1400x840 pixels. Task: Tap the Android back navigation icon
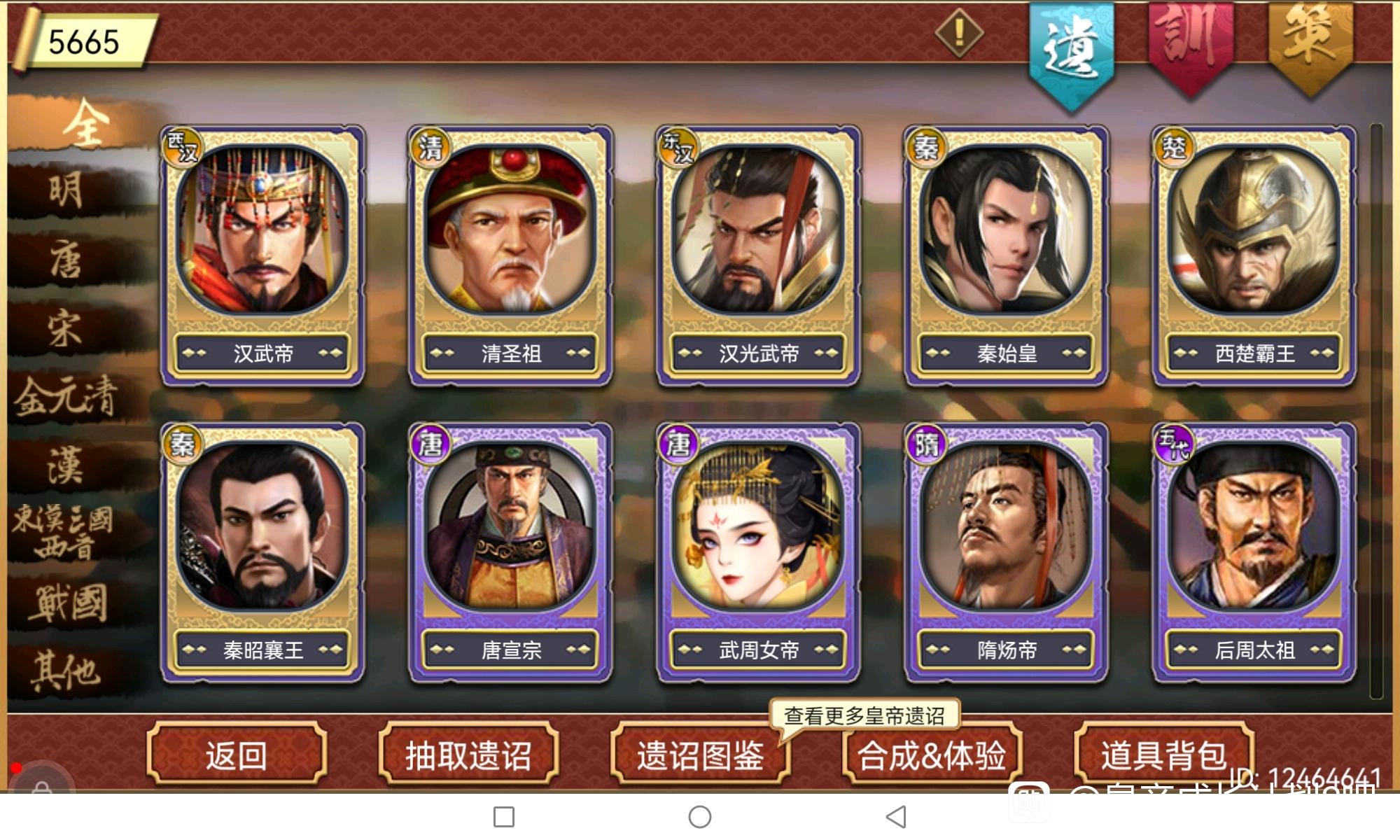coord(896,817)
